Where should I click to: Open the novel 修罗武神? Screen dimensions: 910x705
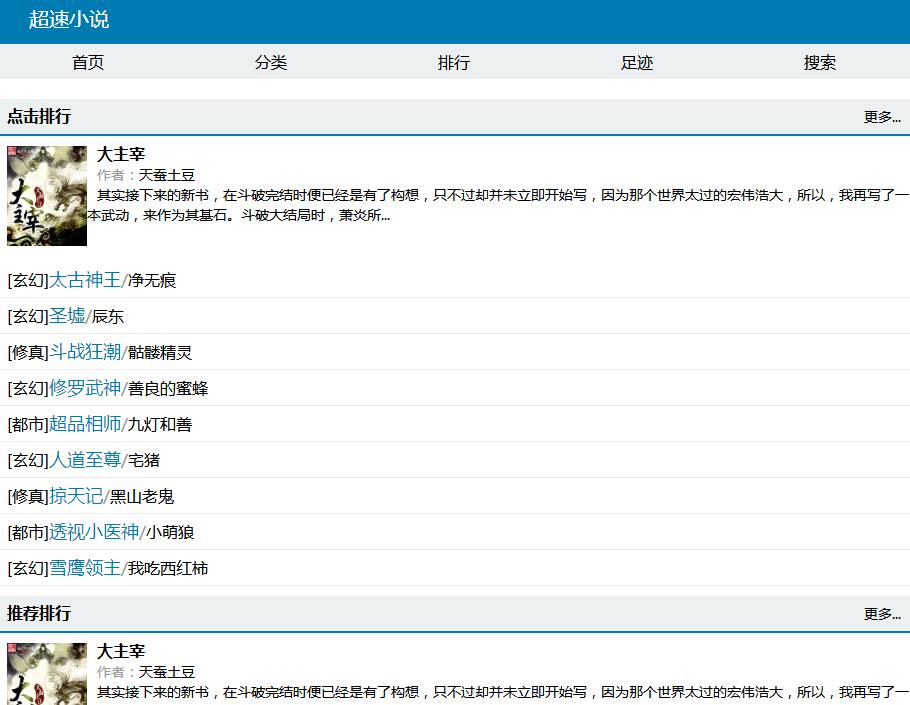point(88,389)
